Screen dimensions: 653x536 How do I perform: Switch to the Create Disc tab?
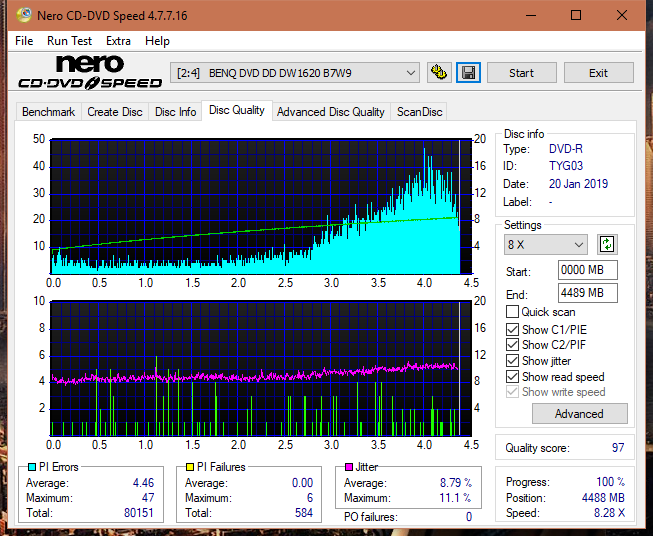[115, 112]
